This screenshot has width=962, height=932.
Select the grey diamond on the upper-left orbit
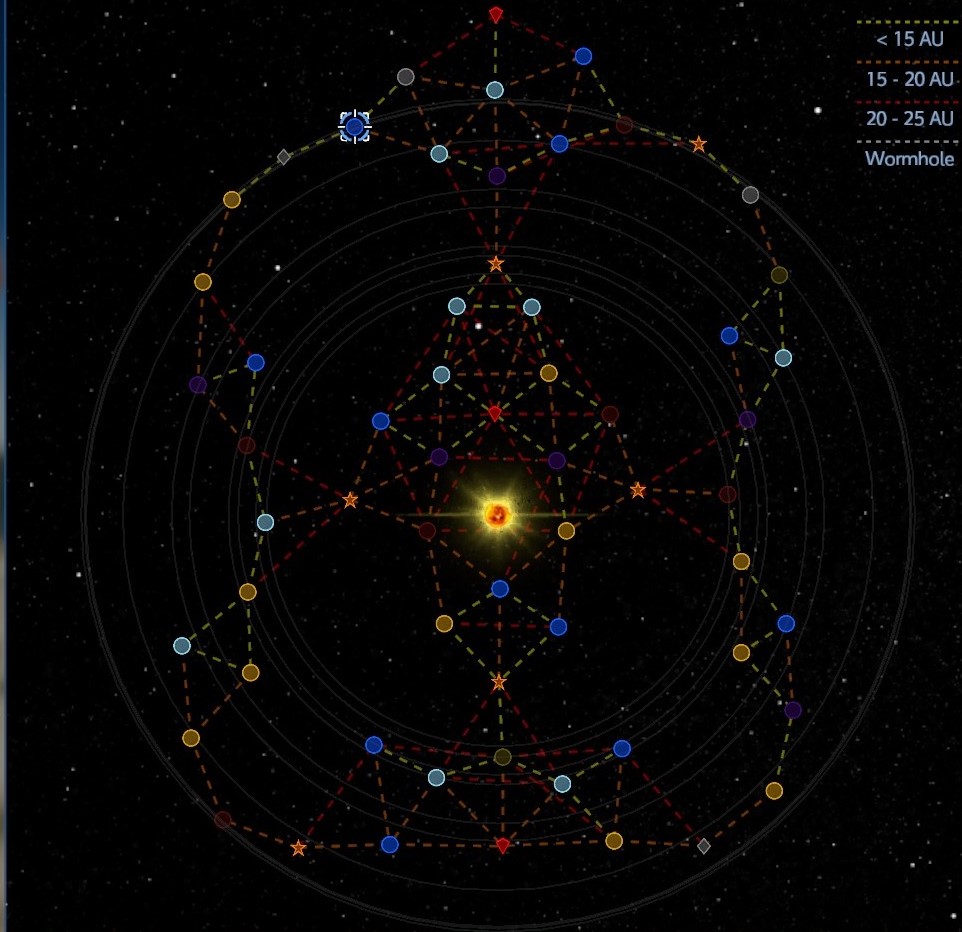pos(284,157)
